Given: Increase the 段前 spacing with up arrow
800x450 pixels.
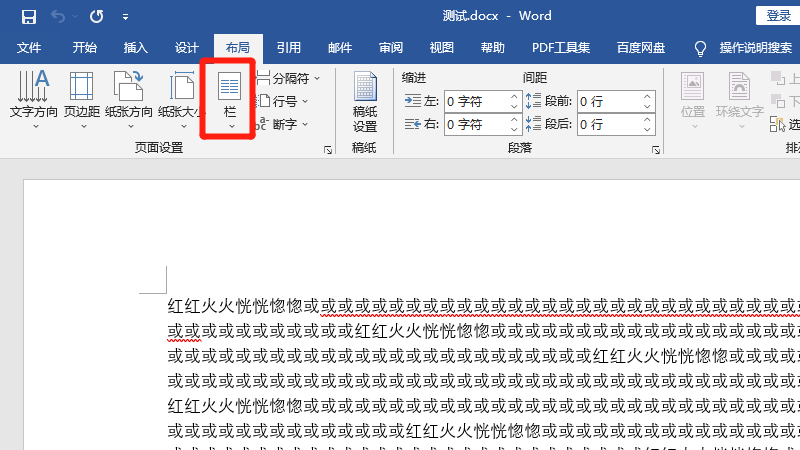Looking at the screenshot, I should (647, 96).
